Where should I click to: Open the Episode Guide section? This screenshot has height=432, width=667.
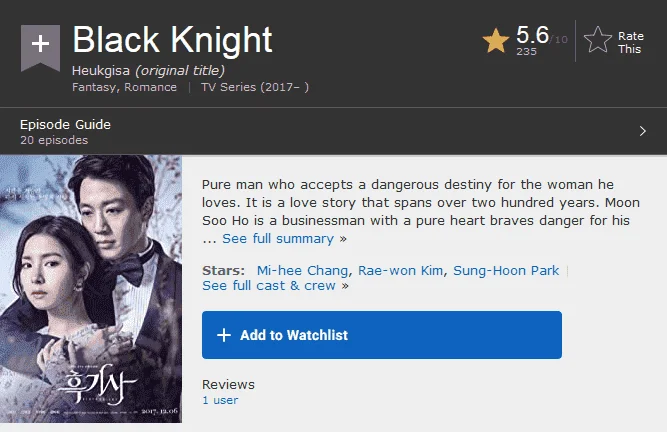coord(65,125)
